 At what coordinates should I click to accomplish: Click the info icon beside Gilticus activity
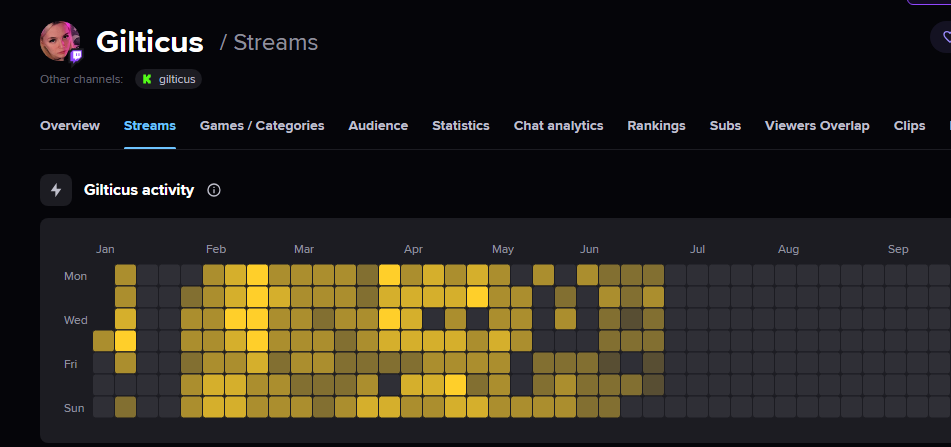click(213, 190)
